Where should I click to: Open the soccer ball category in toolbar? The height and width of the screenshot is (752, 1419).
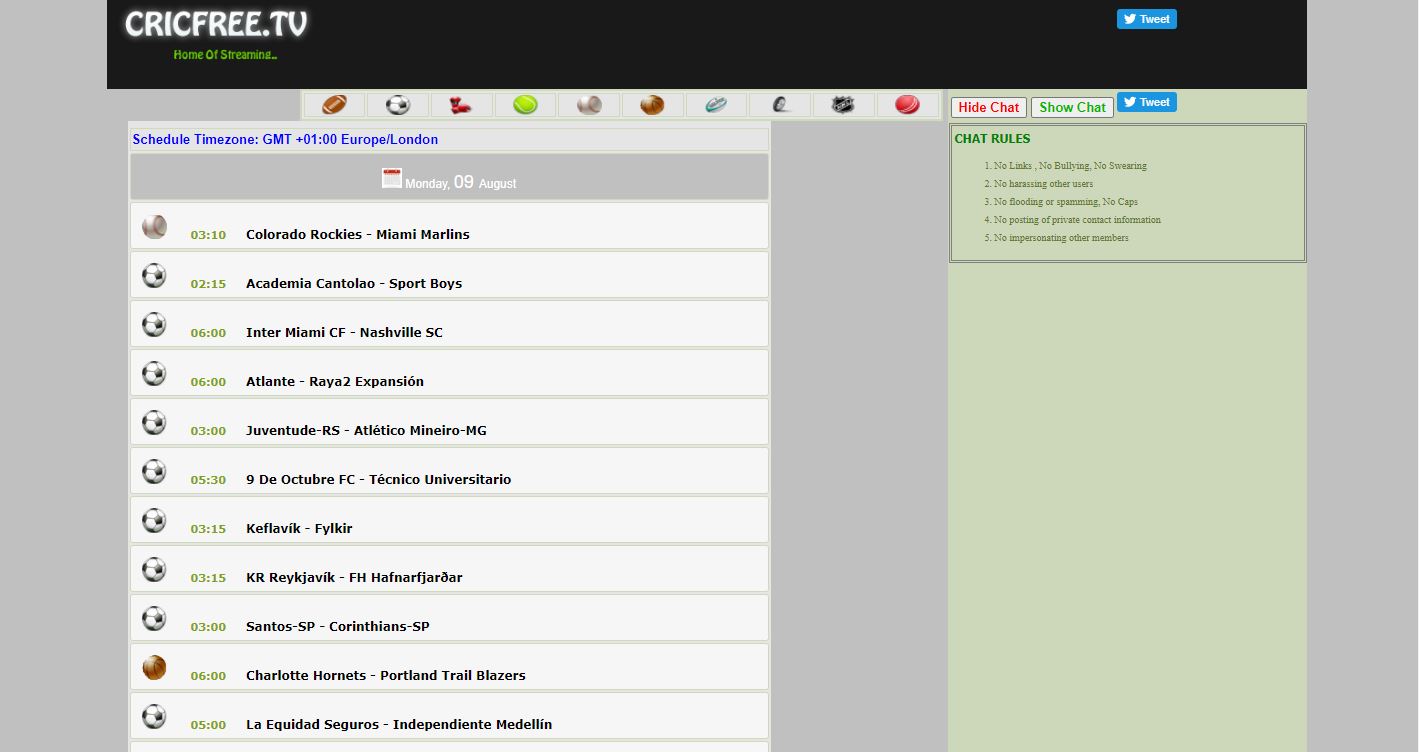398,105
